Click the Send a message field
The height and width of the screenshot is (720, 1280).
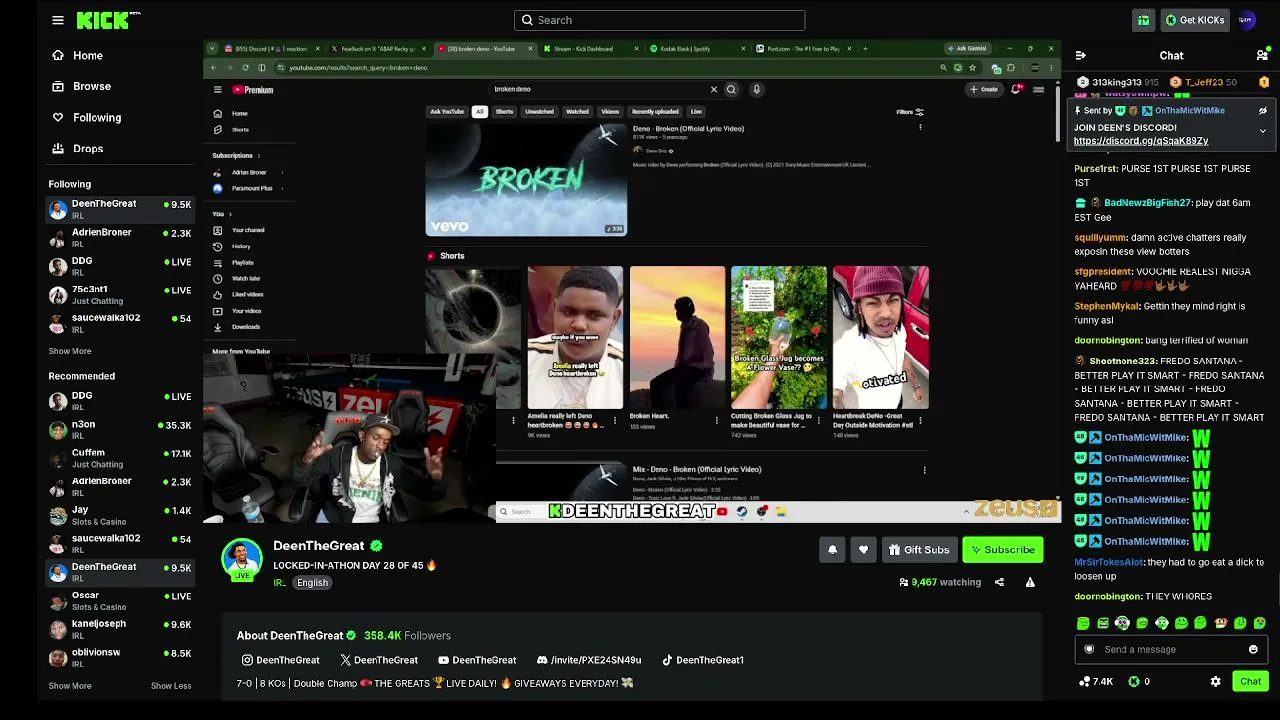point(1171,650)
